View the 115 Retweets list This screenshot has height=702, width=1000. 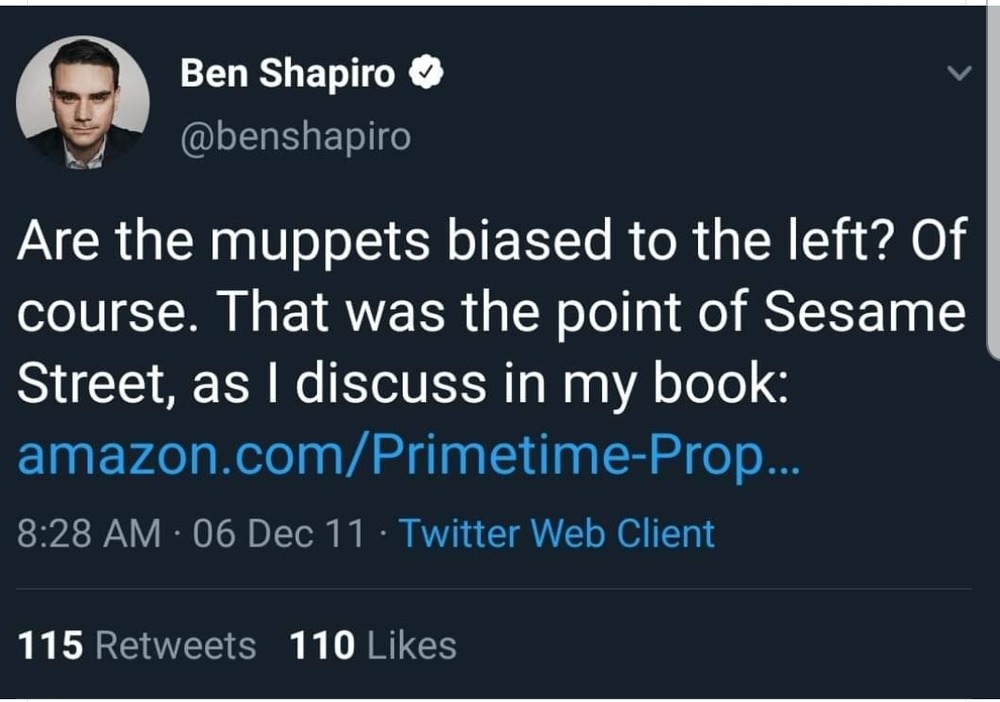[136, 645]
